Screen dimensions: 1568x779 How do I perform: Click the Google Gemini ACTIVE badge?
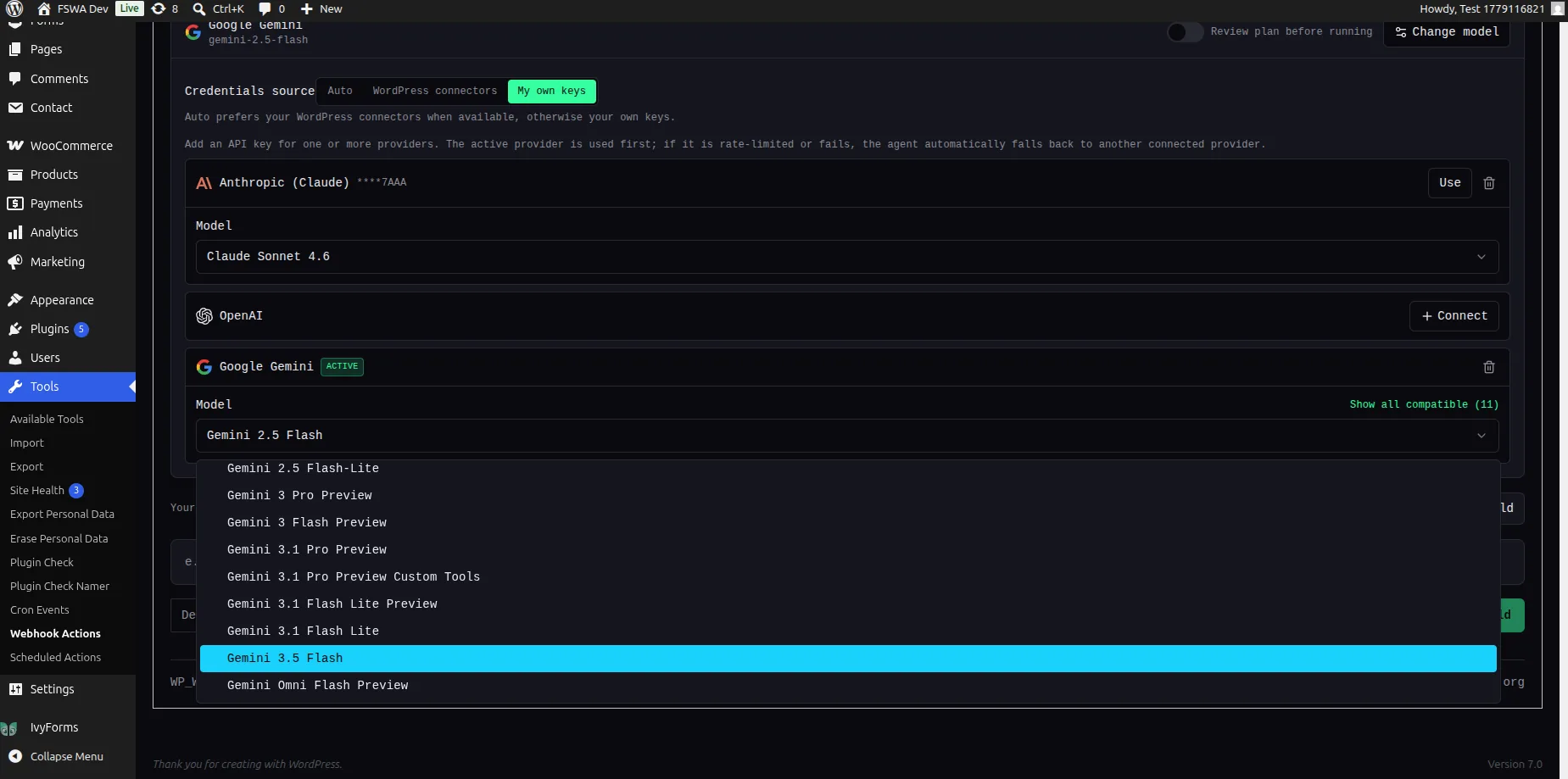pyautogui.click(x=342, y=366)
